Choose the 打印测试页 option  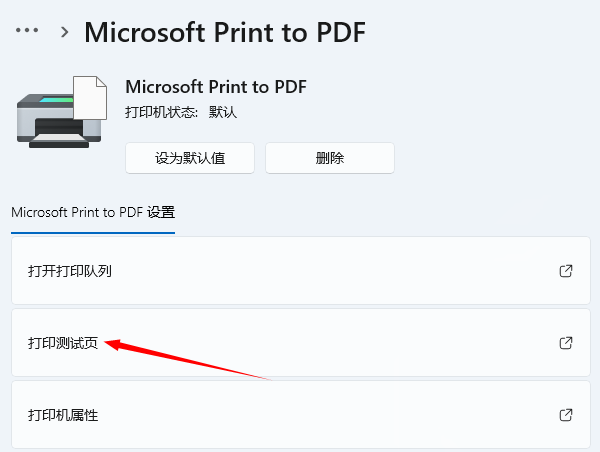[x=301, y=343]
